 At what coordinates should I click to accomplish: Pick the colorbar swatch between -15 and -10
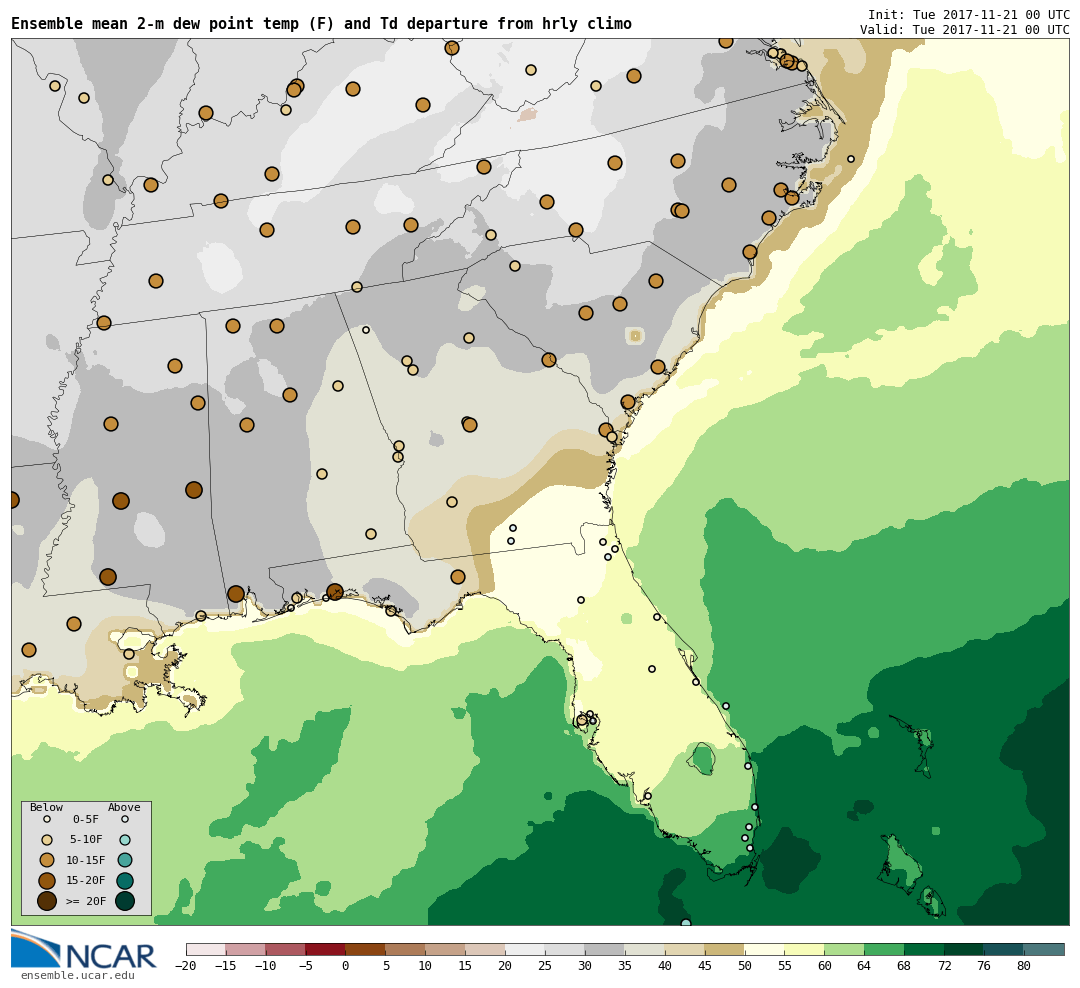(246, 949)
